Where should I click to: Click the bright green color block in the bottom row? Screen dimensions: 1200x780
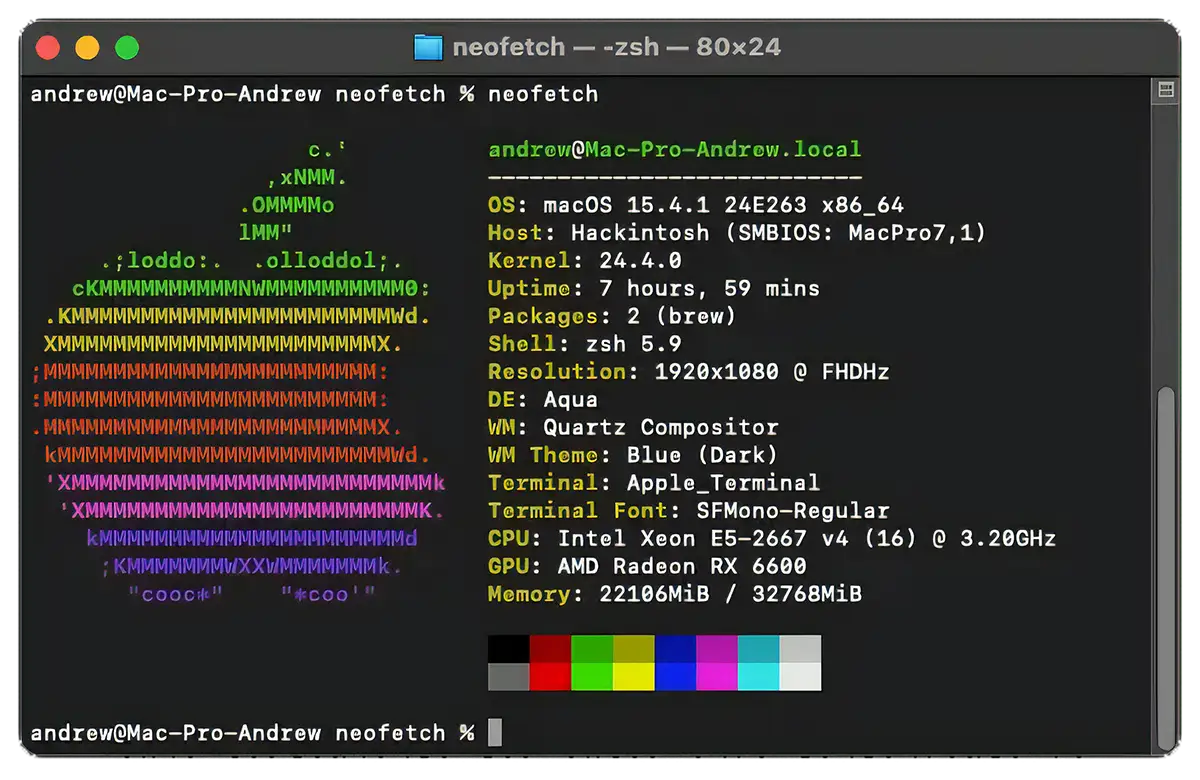(592, 677)
